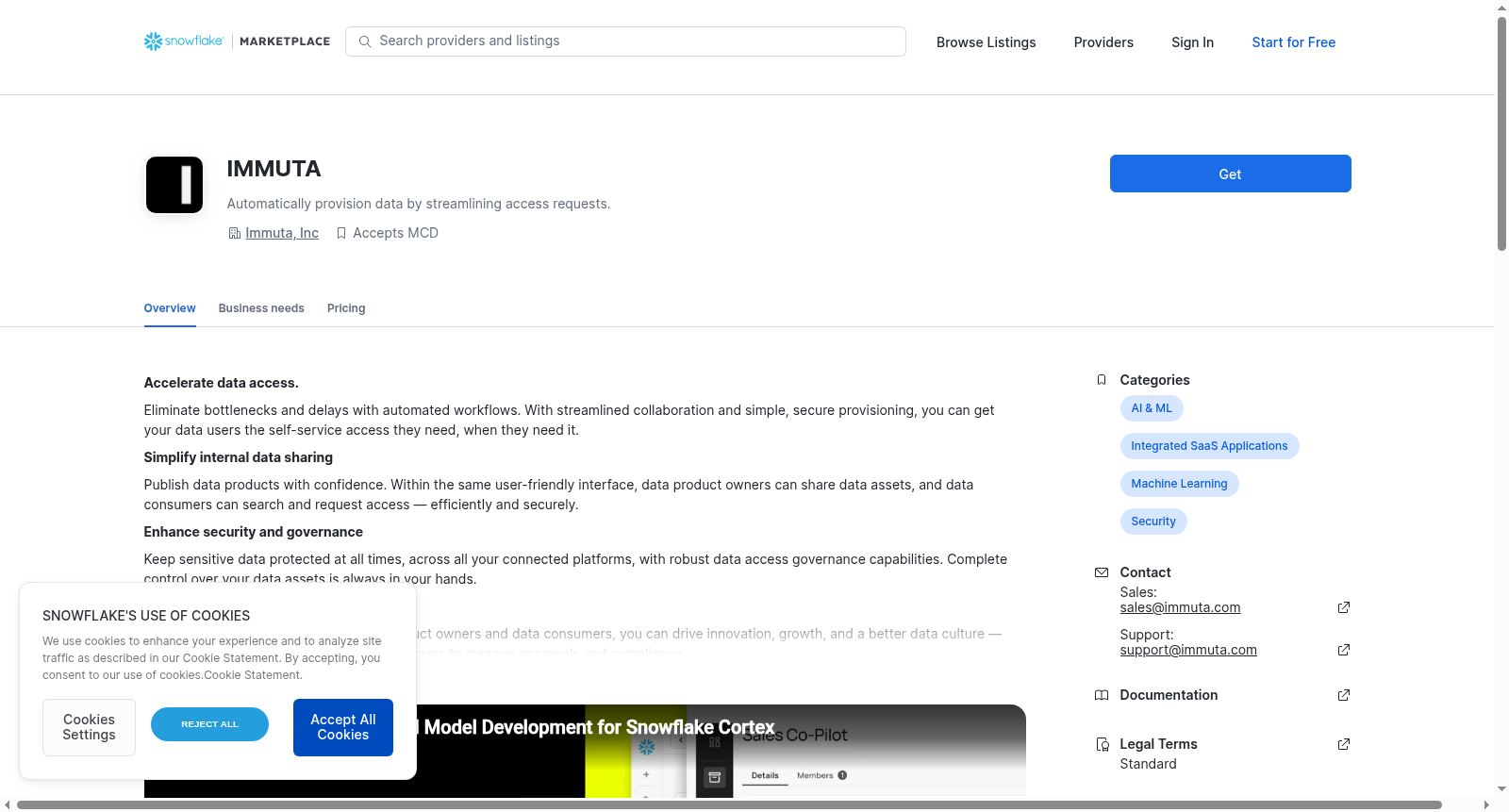Click the Documentation heading in the sidebar
This screenshot has width=1509, height=812.
(x=1169, y=695)
